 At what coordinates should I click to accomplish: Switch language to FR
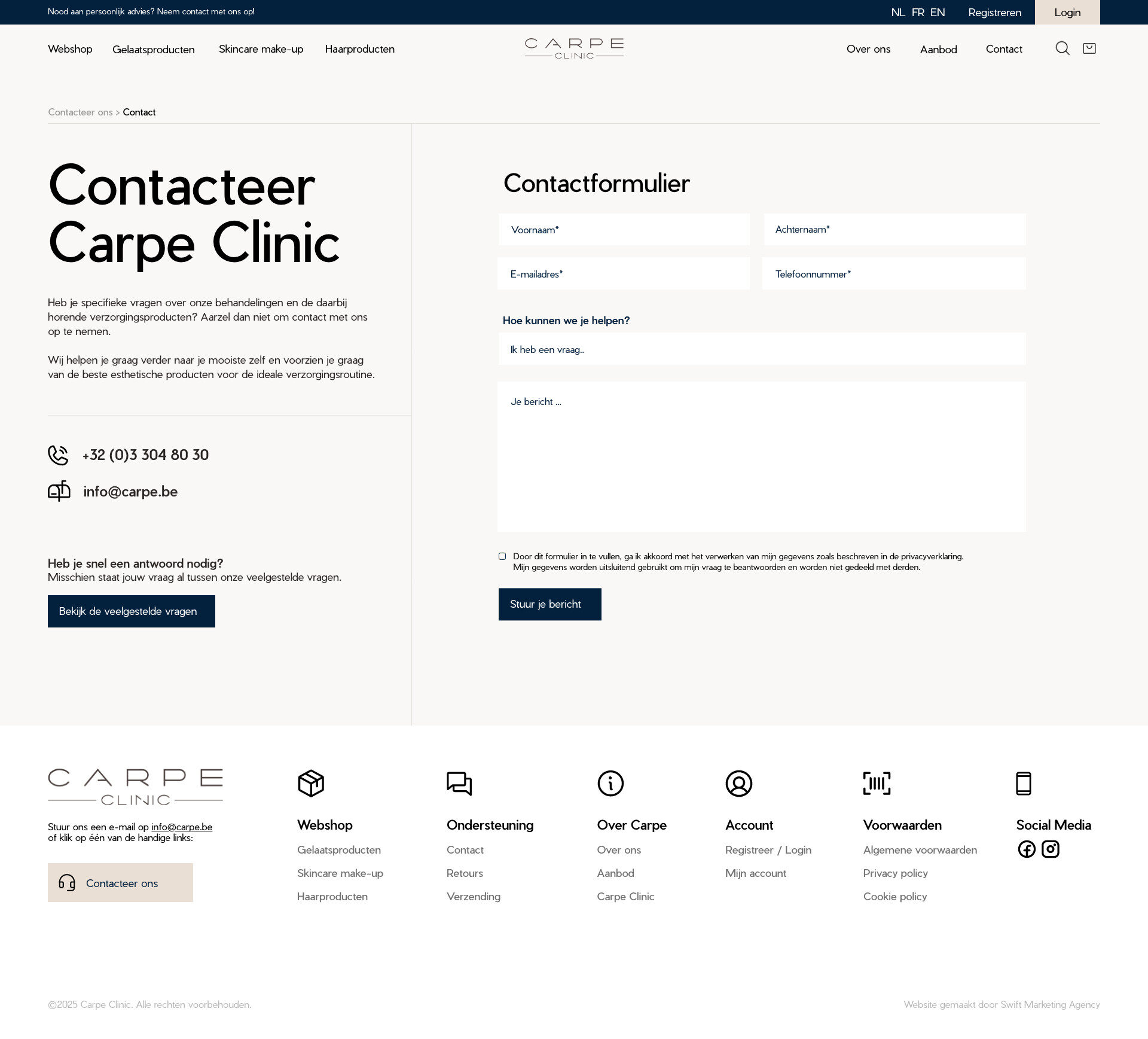(x=918, y=13)
